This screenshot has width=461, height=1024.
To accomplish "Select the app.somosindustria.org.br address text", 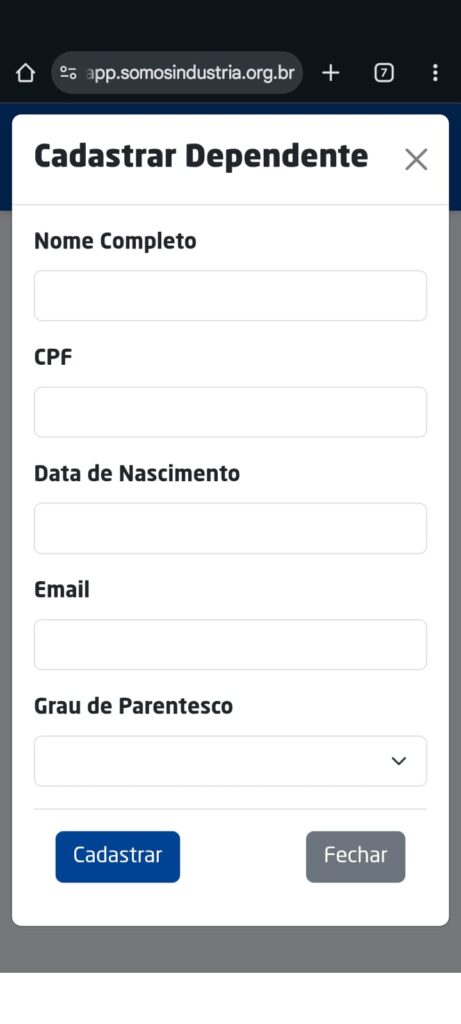I will pyautogui.click(x=190, y=73).
